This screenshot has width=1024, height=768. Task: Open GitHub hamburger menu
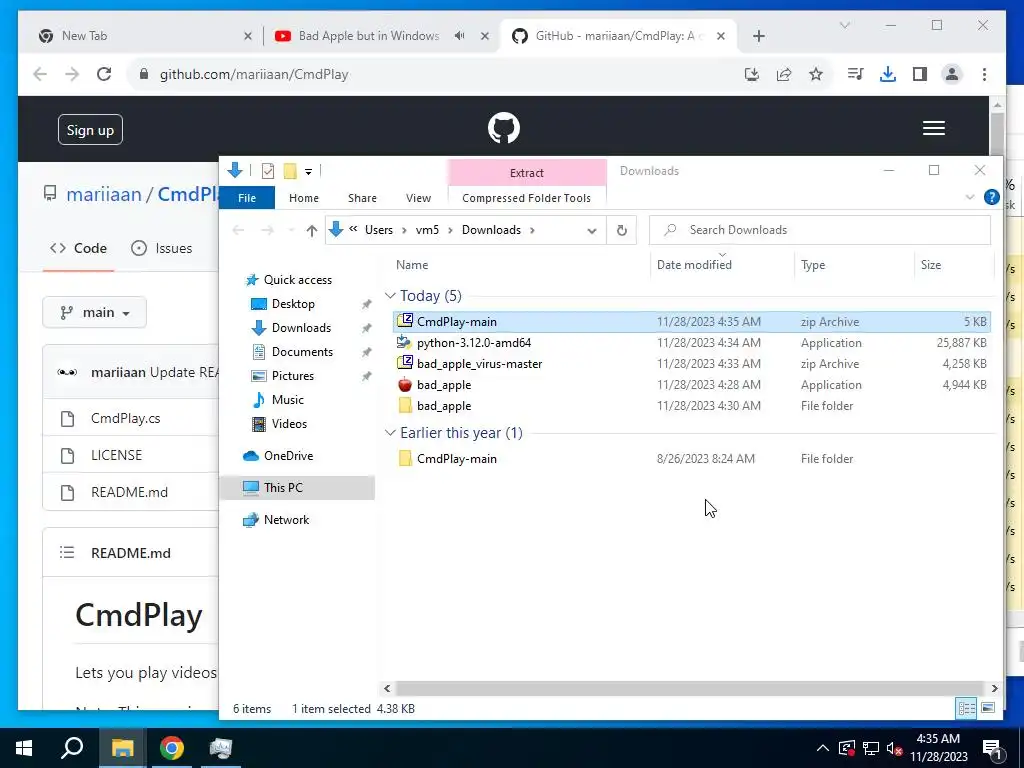point(933,128)
